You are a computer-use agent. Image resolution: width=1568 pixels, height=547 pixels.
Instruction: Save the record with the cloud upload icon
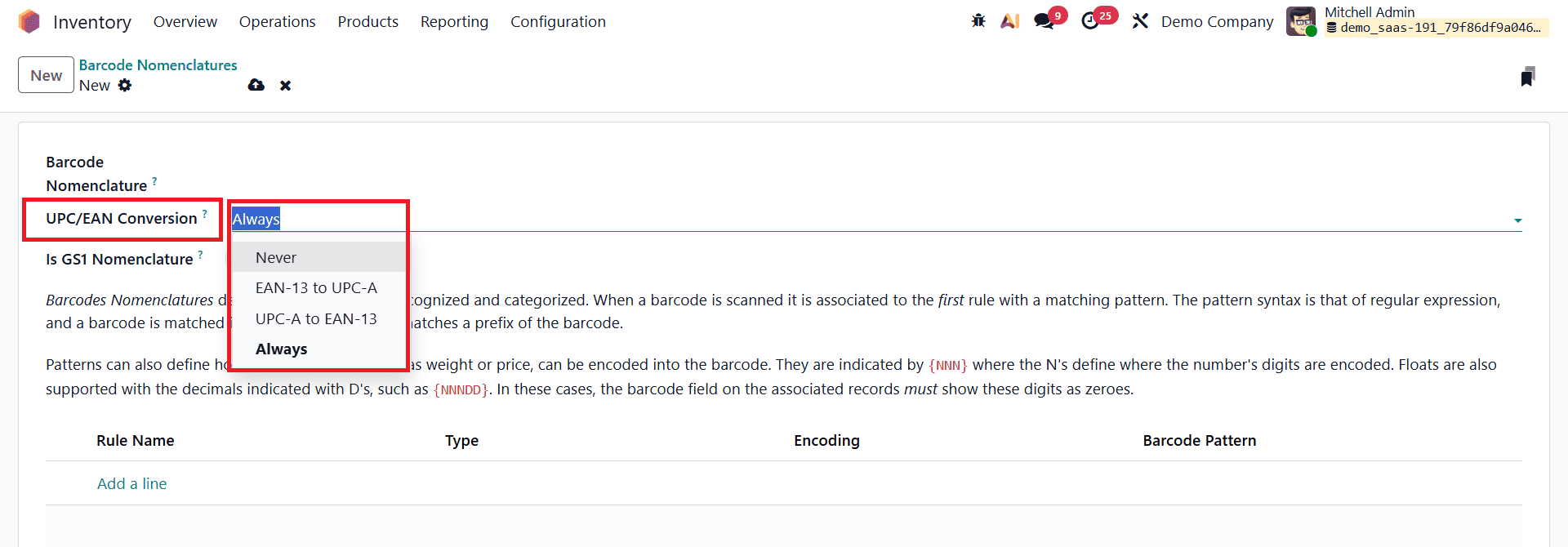tap(256, 85)
